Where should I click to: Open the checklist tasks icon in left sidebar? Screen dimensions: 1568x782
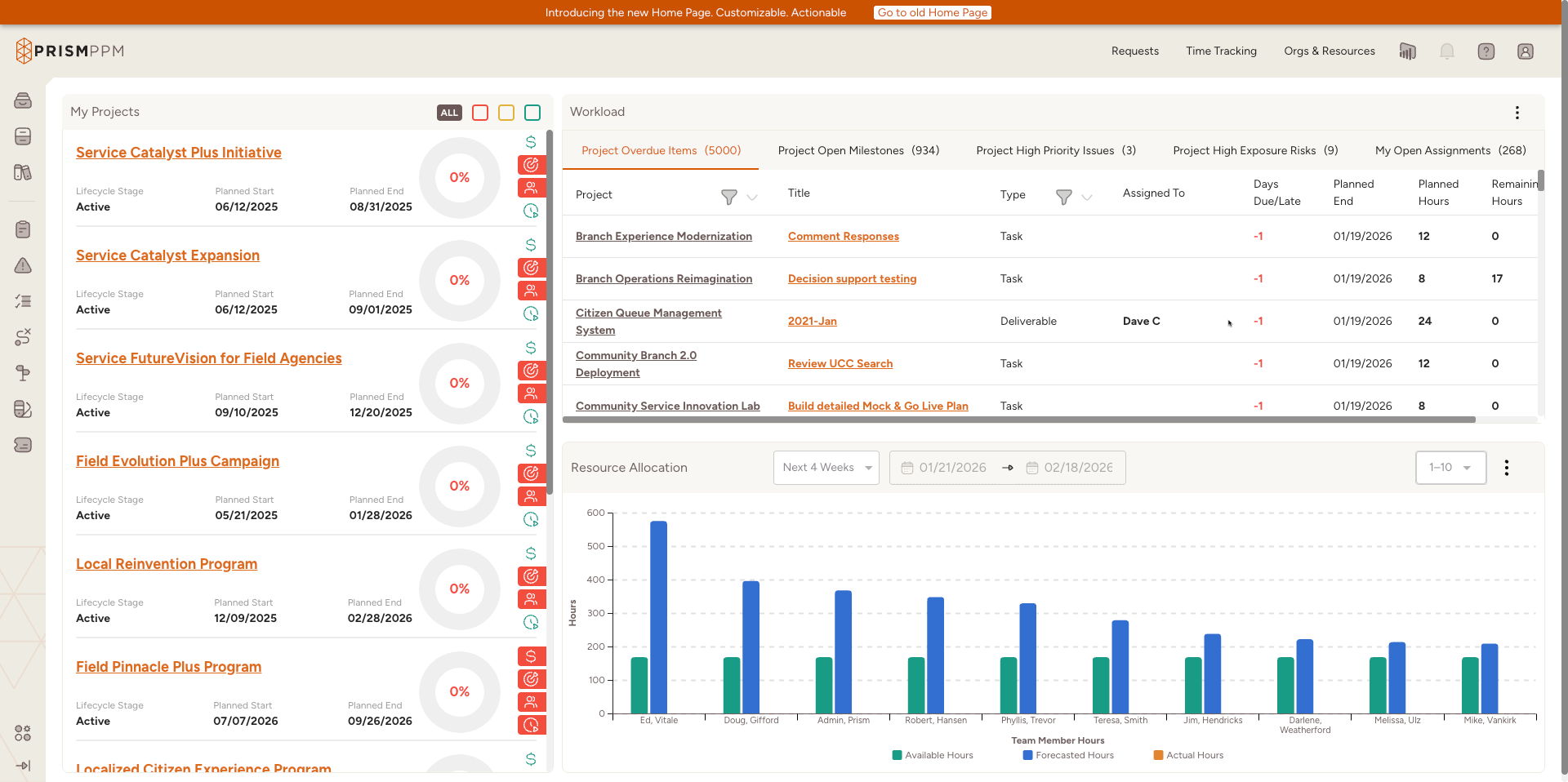pyautogui.click(x=23, y=301)
